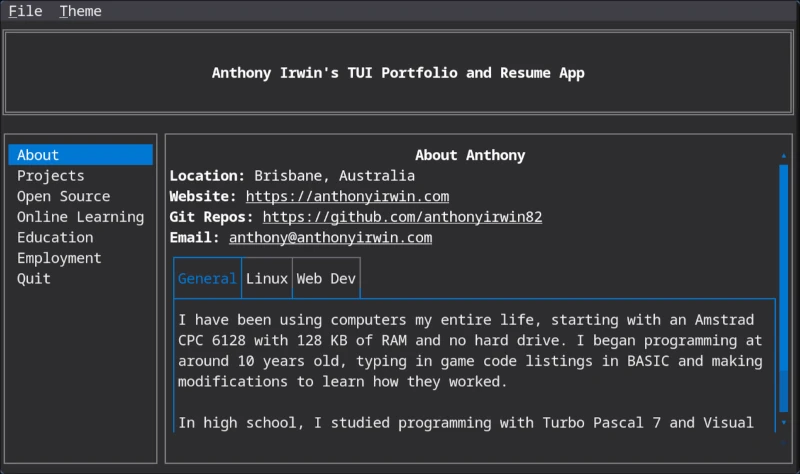The width and height of the screenshot is (800, 474).
Task: Open the File menu
Action: point(25,11)
